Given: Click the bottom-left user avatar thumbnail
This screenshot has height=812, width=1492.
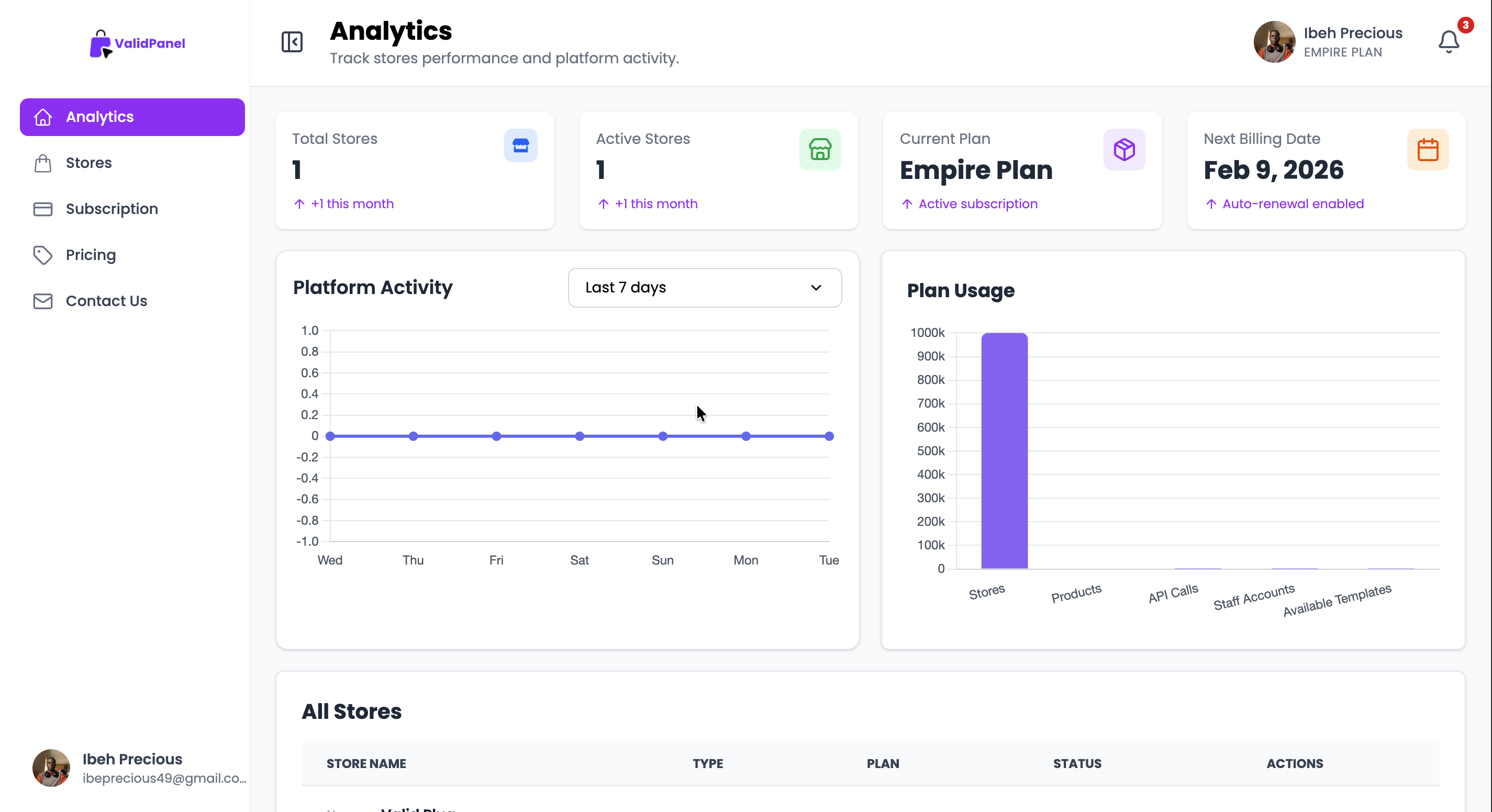Looking at the screenshot, I should [50, 768].
